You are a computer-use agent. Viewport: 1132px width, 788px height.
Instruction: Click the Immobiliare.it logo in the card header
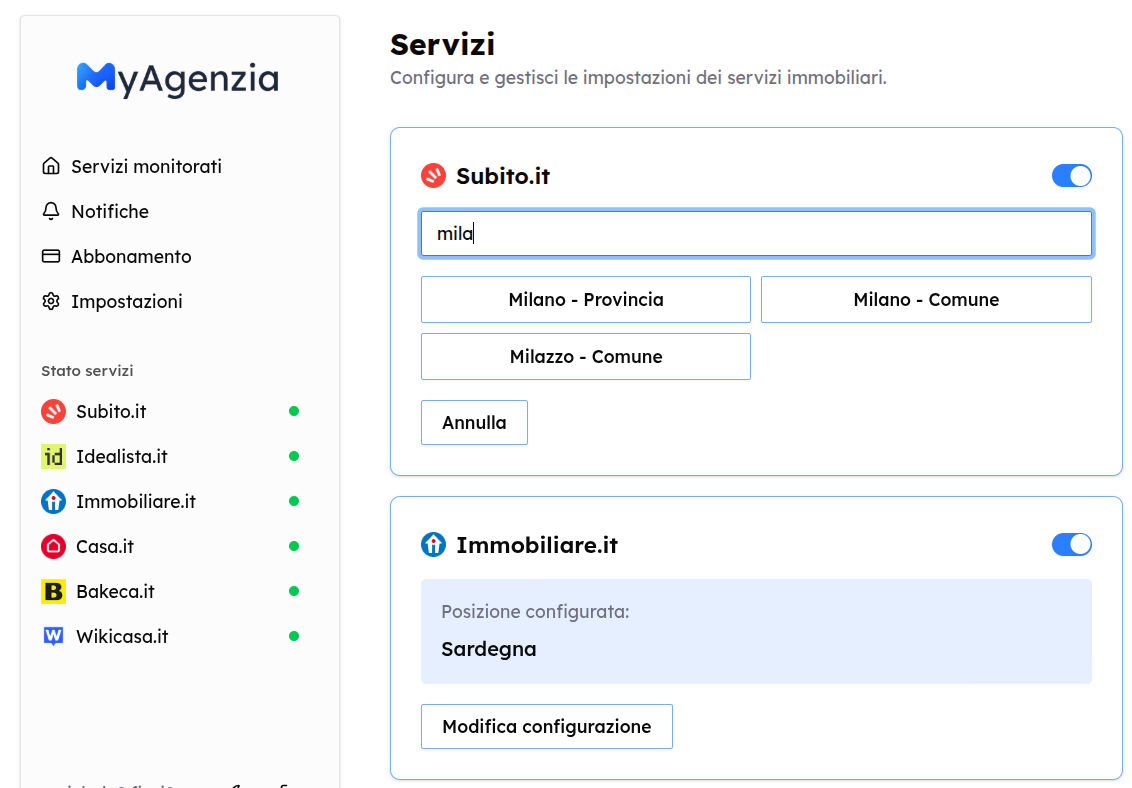(433, 544)
